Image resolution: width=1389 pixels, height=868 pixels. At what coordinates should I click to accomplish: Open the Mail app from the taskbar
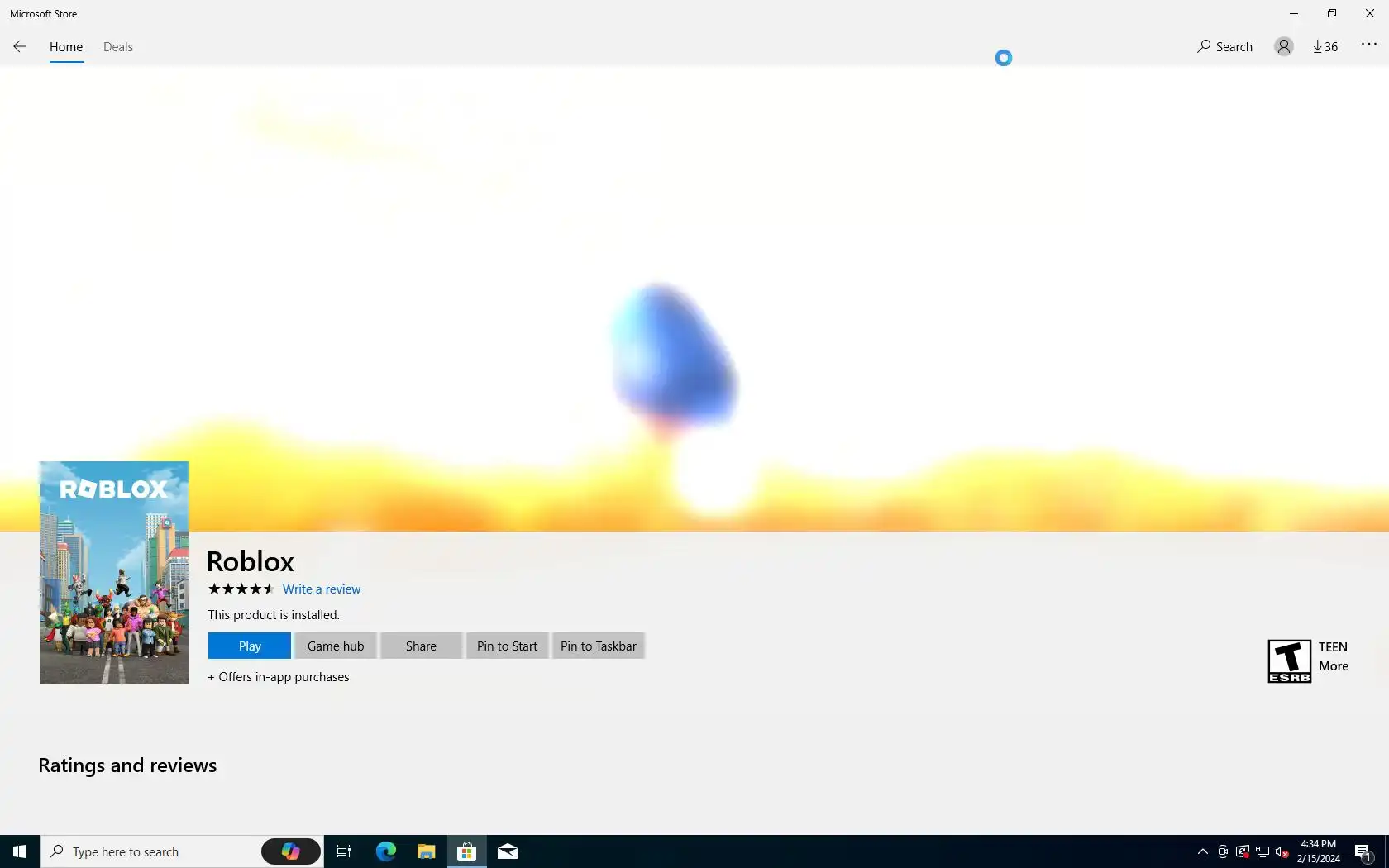[508, 851]
